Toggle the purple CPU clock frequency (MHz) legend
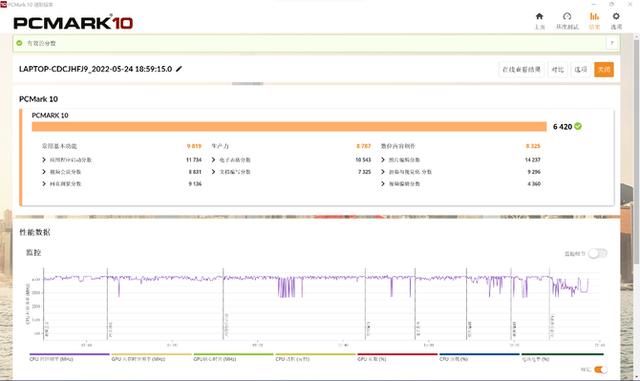The height and width of the screenshot is (381, 640). tap(69, 357)
